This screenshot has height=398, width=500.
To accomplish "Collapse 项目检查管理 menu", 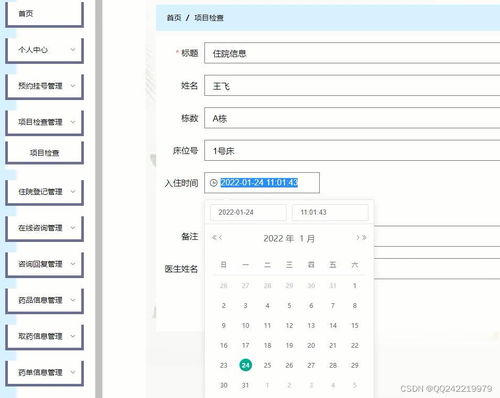I will click(44, 122).
